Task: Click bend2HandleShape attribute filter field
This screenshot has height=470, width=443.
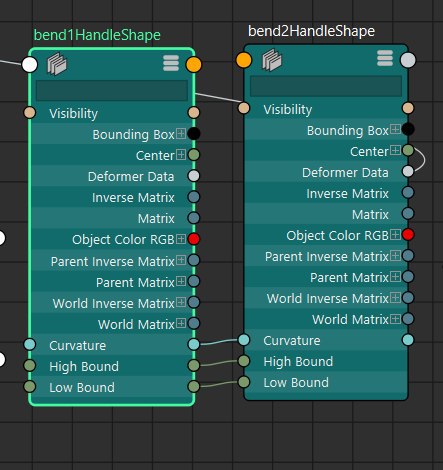Action: (326, 86)
